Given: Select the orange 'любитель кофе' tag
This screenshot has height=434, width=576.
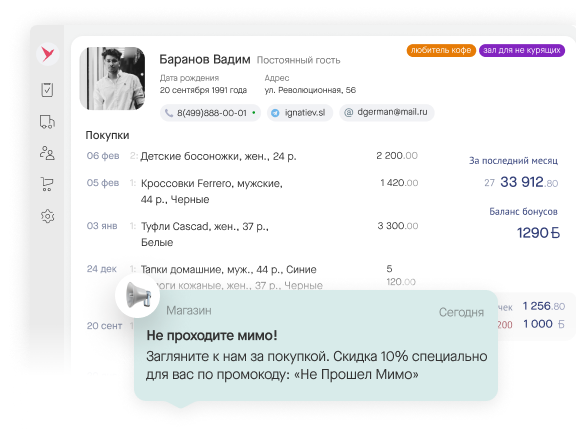Looking at the screenshot, I should point(441,50).
